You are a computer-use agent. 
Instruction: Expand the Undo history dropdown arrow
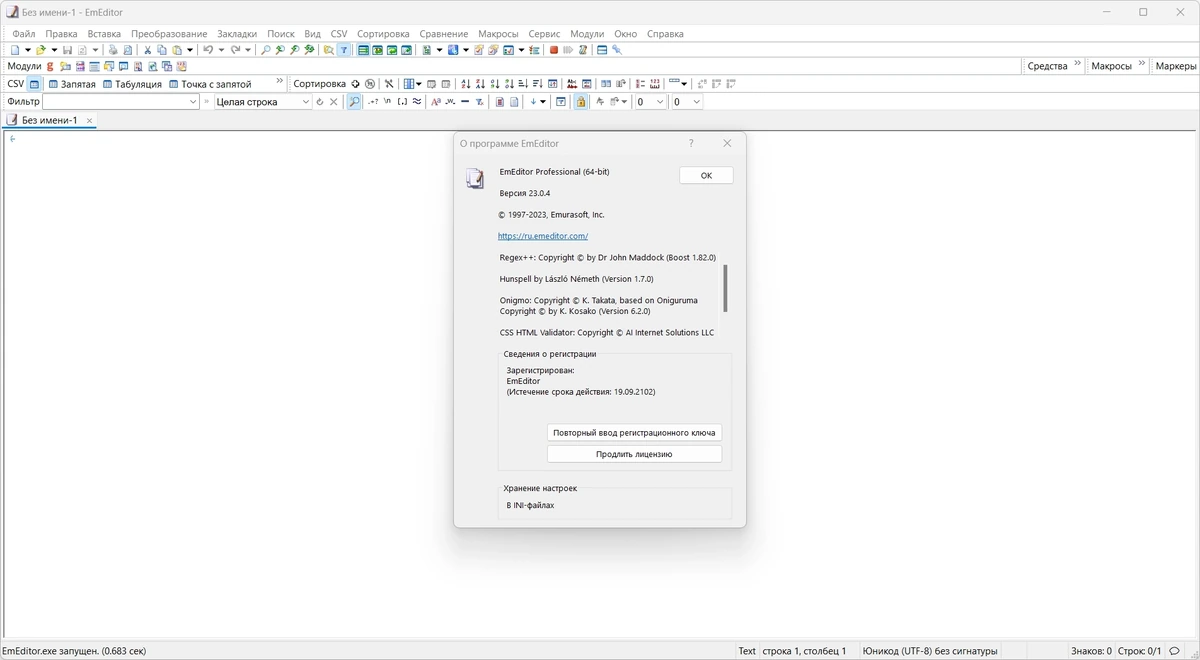coord(221,50)
